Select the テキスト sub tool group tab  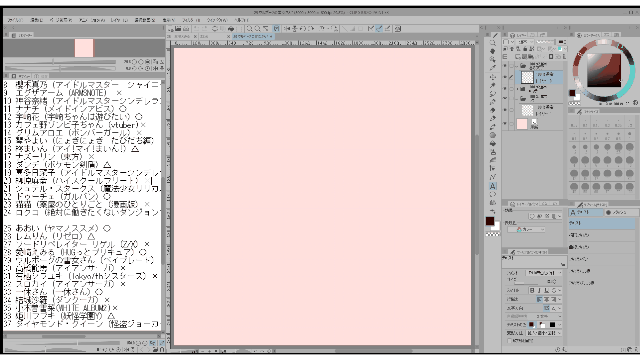pos(585,212)
